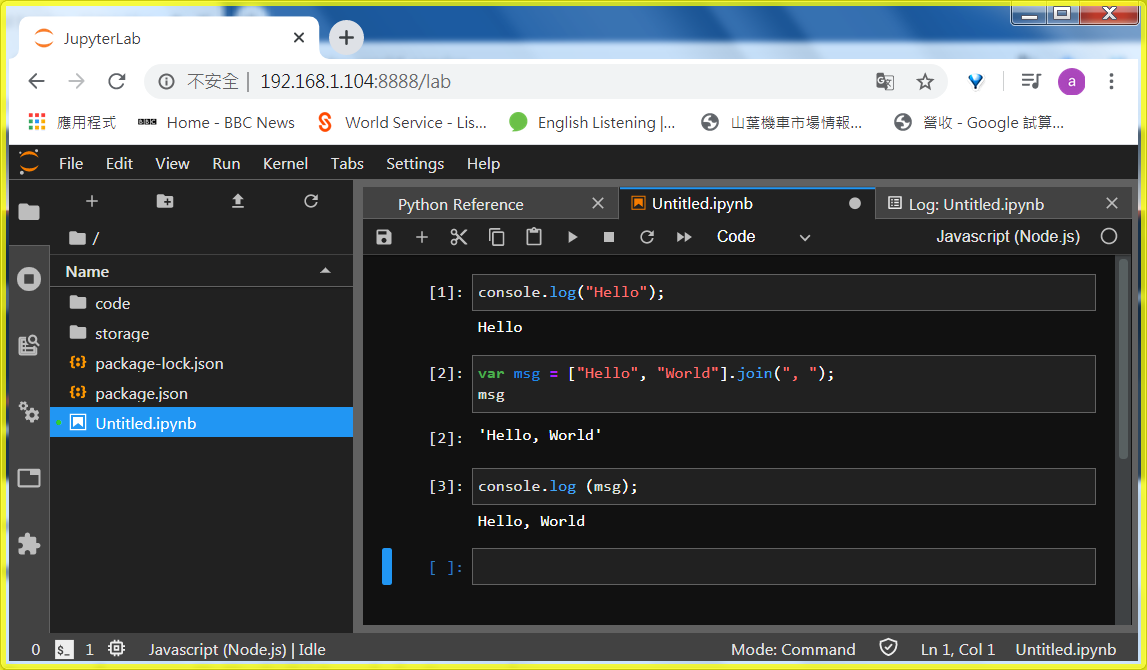This screenshot has width=1147, height=670.
Task: Select the Javascript (Node.js) kernel switcher
Action: [1006, 236]
